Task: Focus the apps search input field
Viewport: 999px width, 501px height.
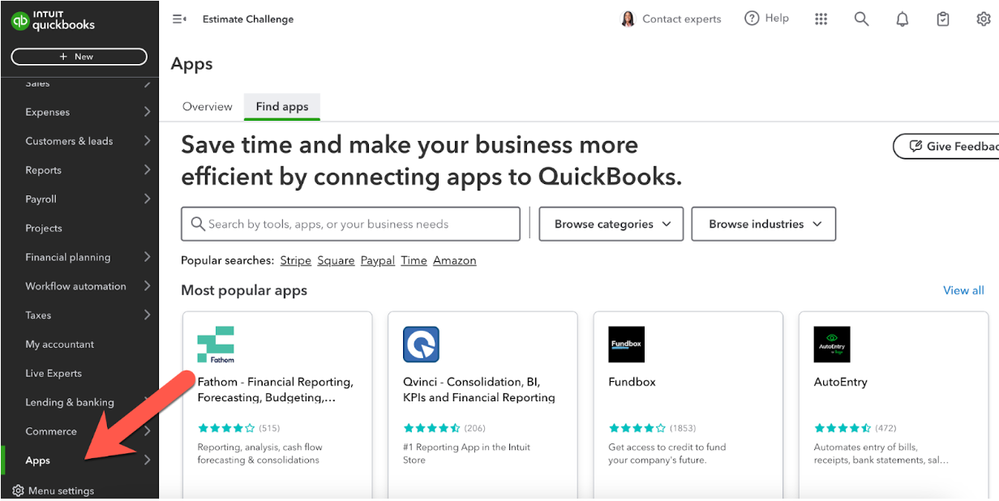Action: coord(350,224)
